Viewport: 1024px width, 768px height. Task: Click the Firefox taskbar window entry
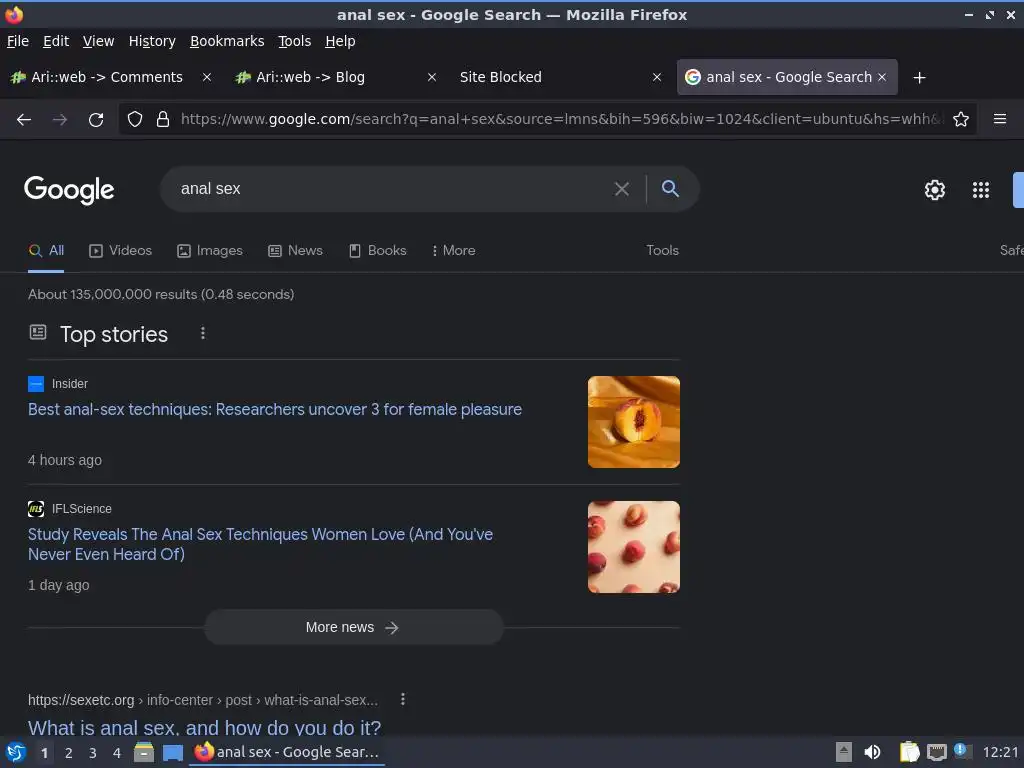tap(287, 752)
